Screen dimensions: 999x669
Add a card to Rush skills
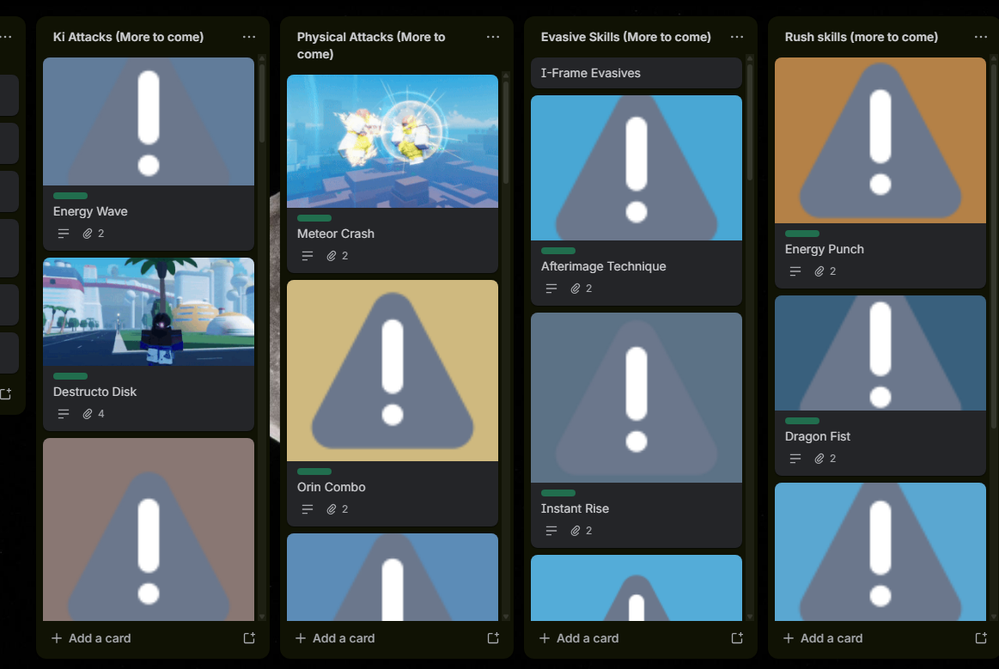point(823,638)
